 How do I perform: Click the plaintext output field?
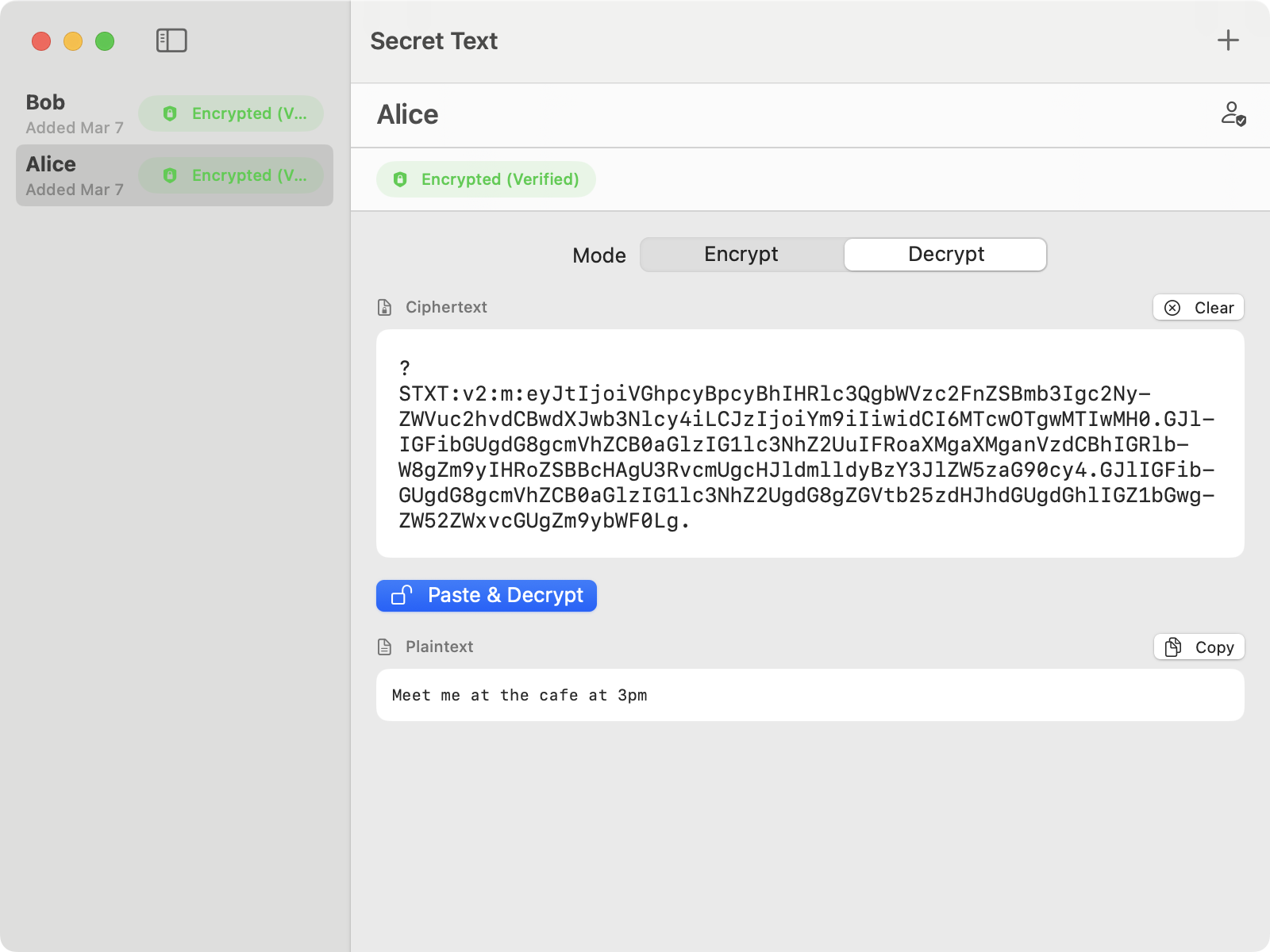810,695
